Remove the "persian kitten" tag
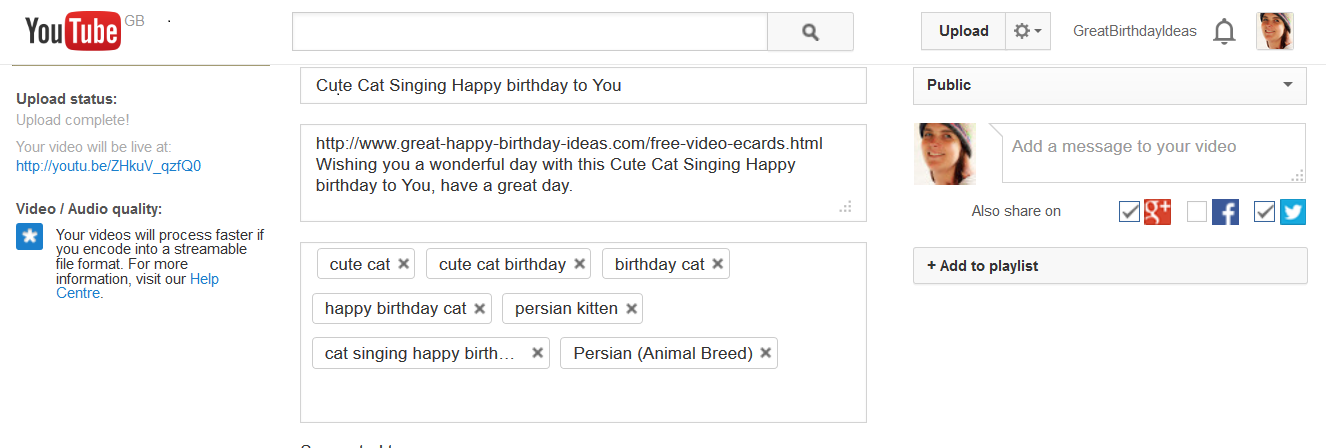1326x448 pixels. point(632,309)
